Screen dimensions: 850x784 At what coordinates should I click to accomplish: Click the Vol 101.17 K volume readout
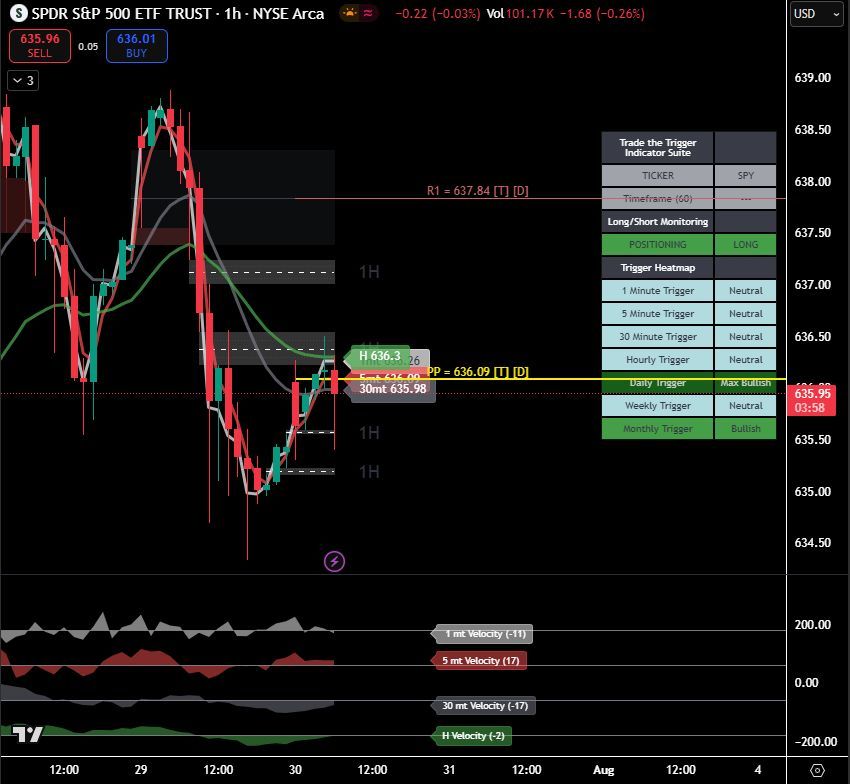click(520, 14)
